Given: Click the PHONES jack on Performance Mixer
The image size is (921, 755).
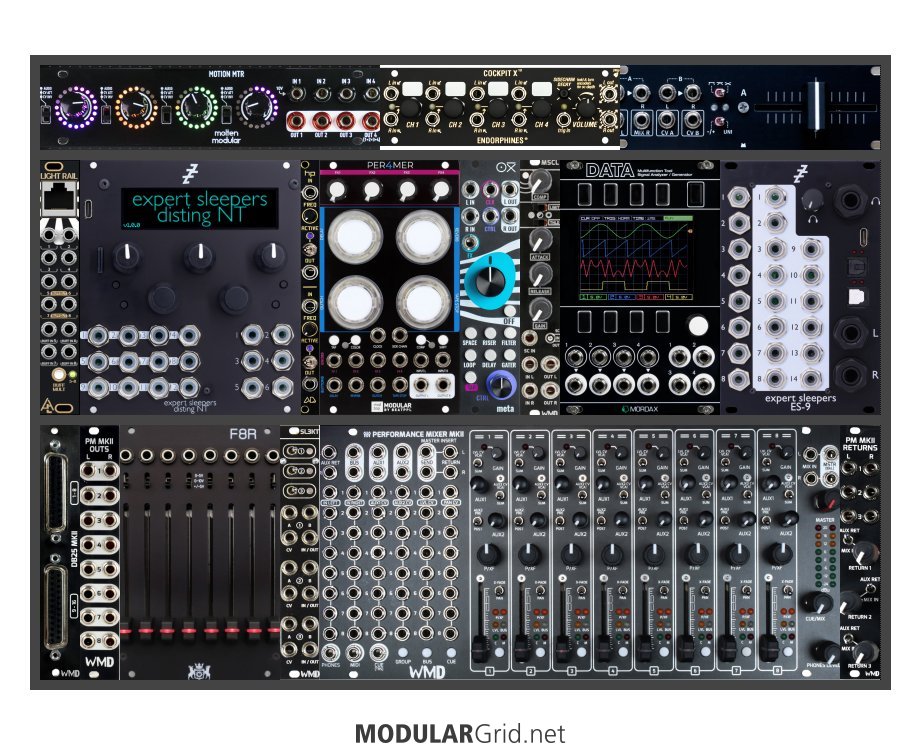Looking at the screenshot, I should [330, 653].
